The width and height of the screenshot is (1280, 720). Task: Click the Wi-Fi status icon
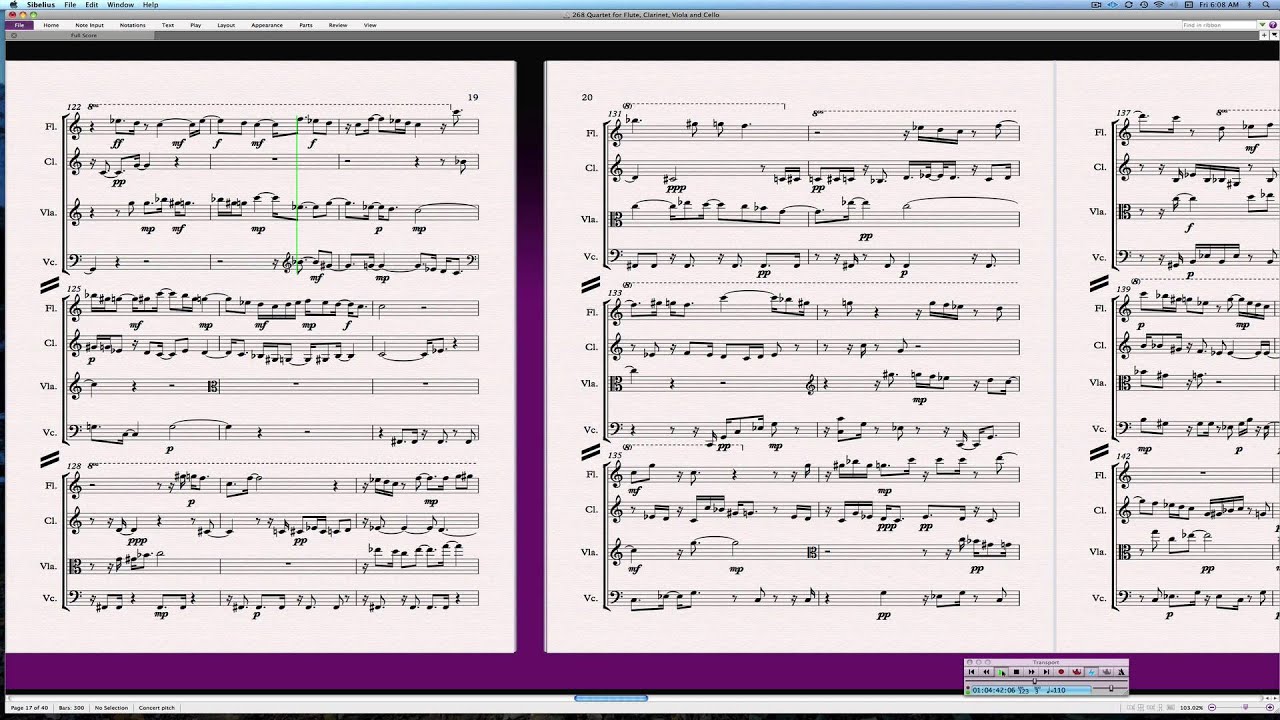click(1159, 5)
